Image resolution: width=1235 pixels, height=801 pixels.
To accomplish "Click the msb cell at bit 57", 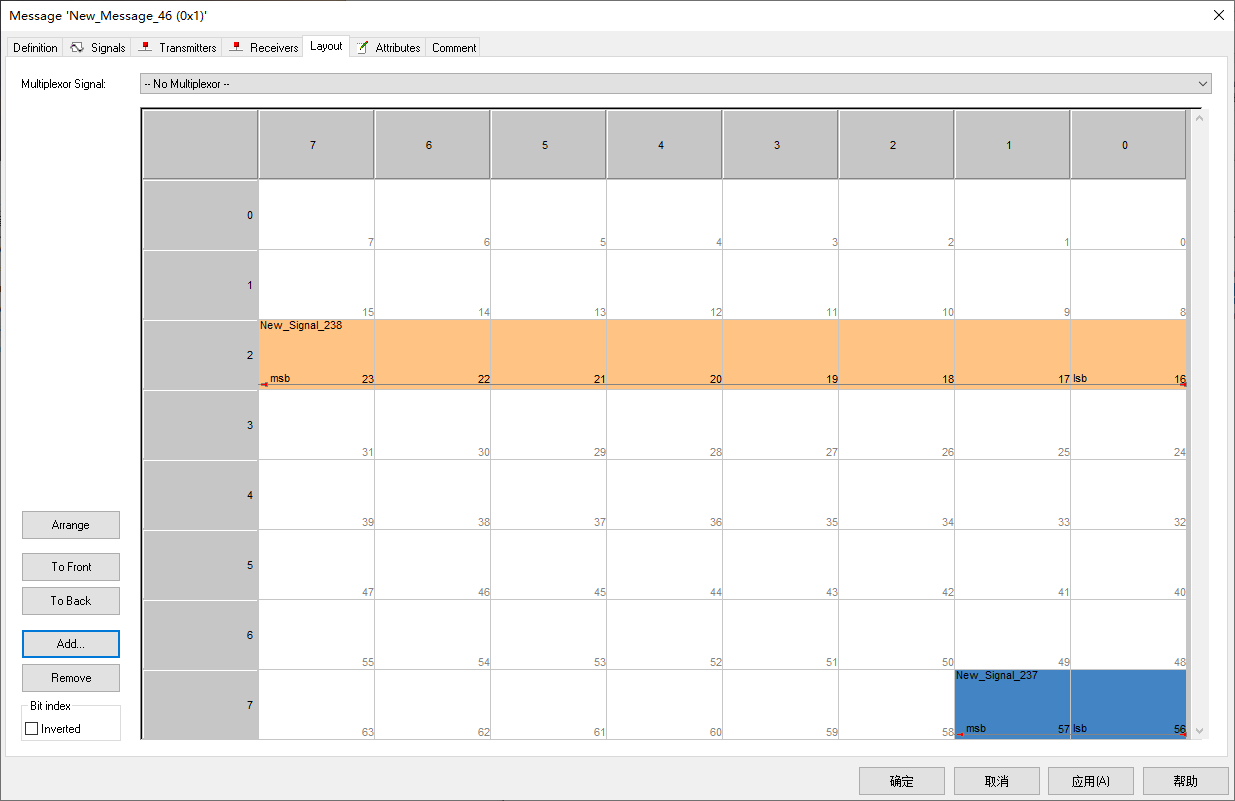I will (x=1012, y=705).
